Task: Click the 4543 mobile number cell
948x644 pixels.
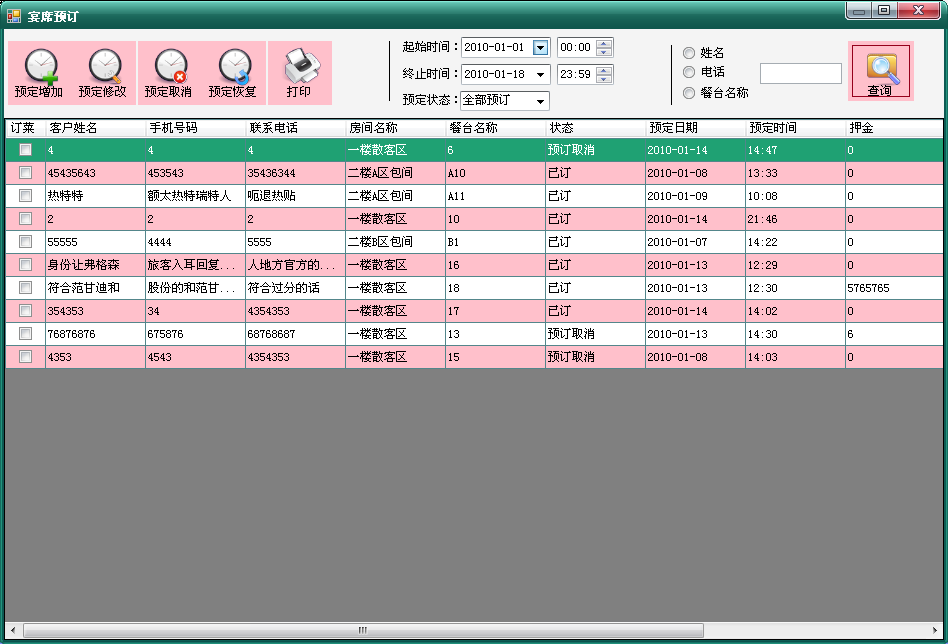Action: pyautogui.click(x=195, y=357)
